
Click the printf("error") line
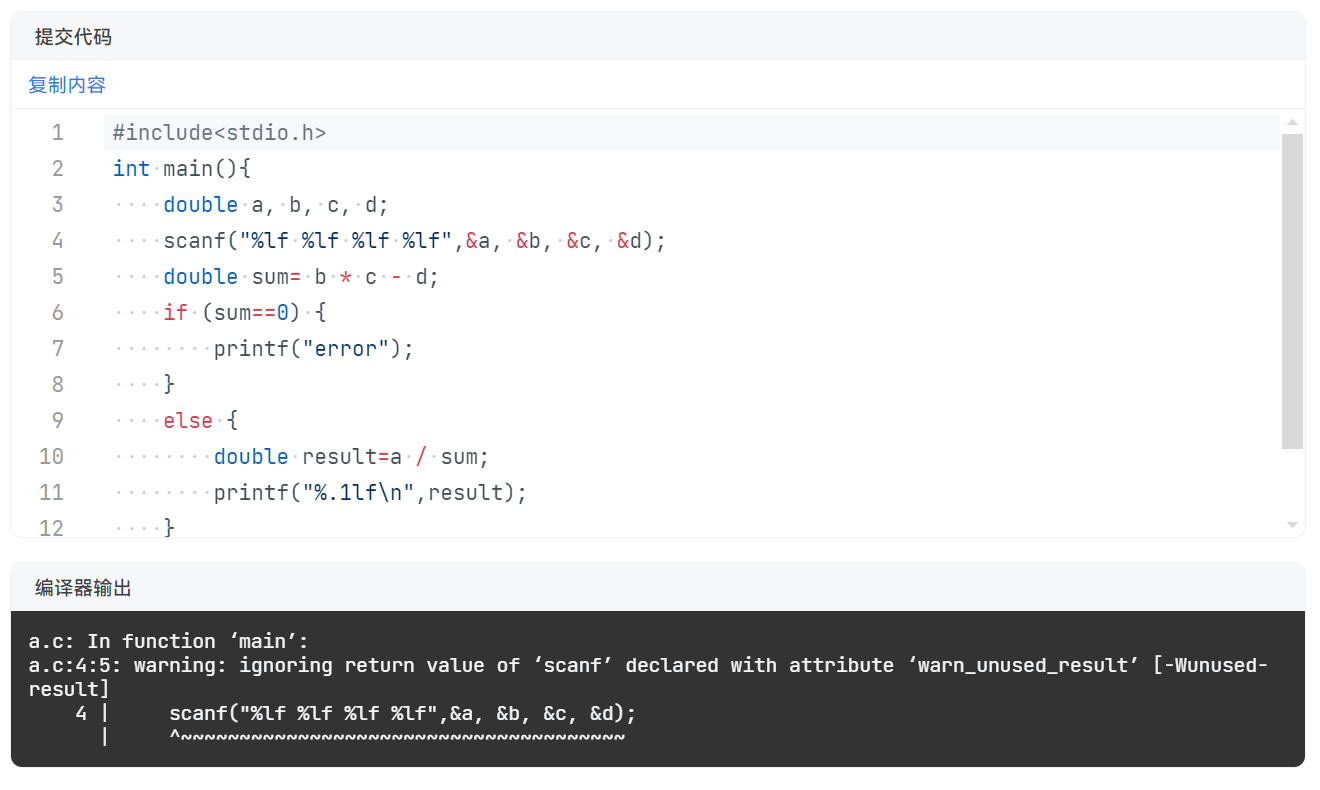click(313, 349)
